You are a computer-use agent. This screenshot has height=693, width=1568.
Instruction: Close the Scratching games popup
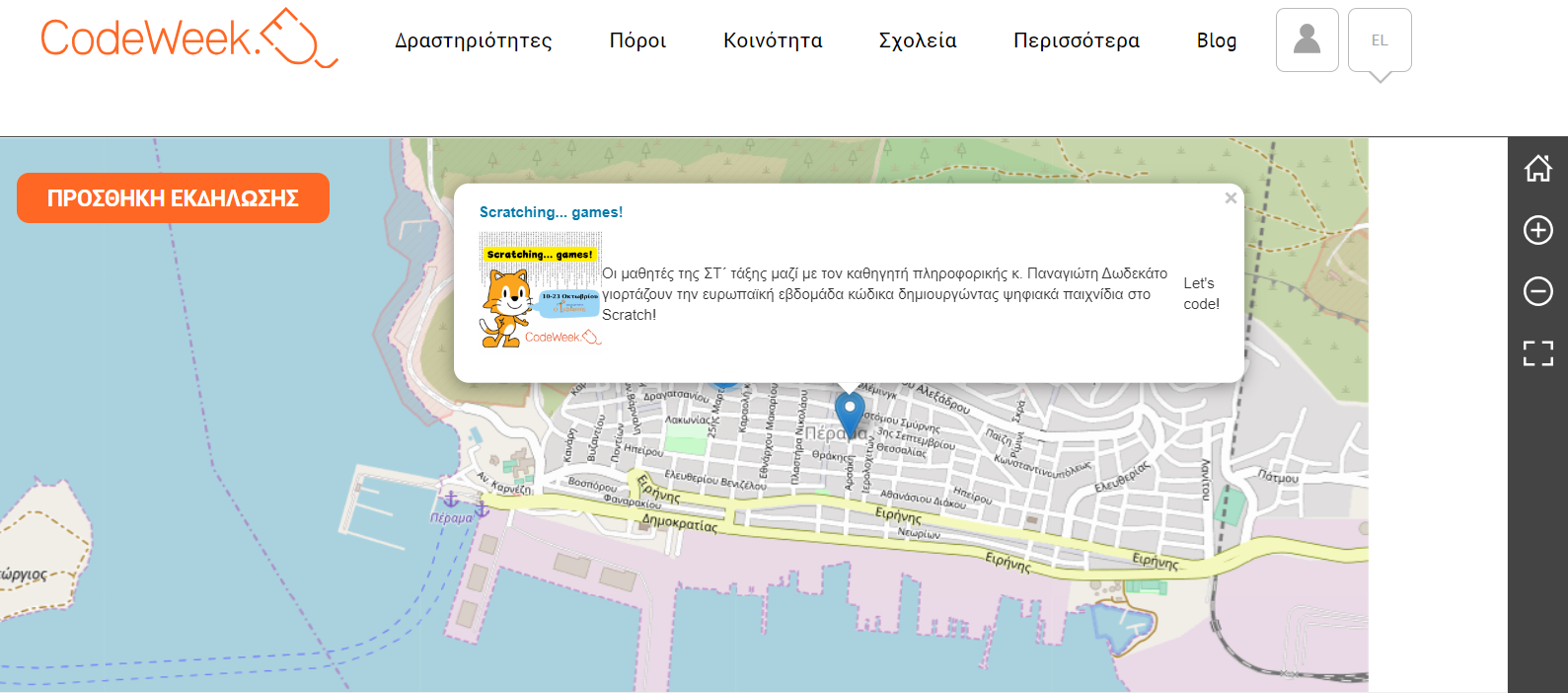click(x=1230, y=198)
